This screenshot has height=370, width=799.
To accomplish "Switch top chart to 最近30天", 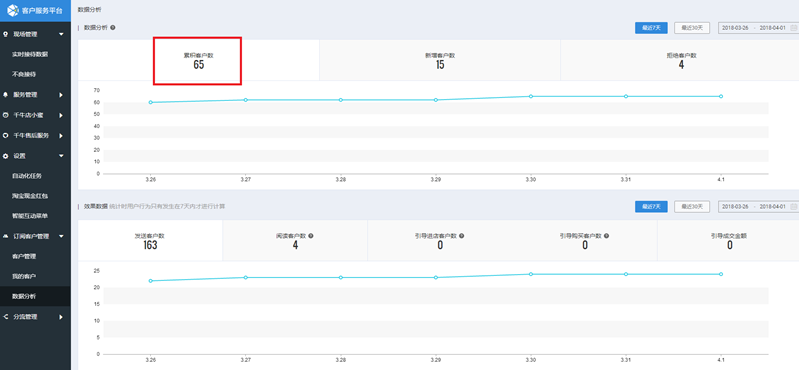I will [692, 28].
